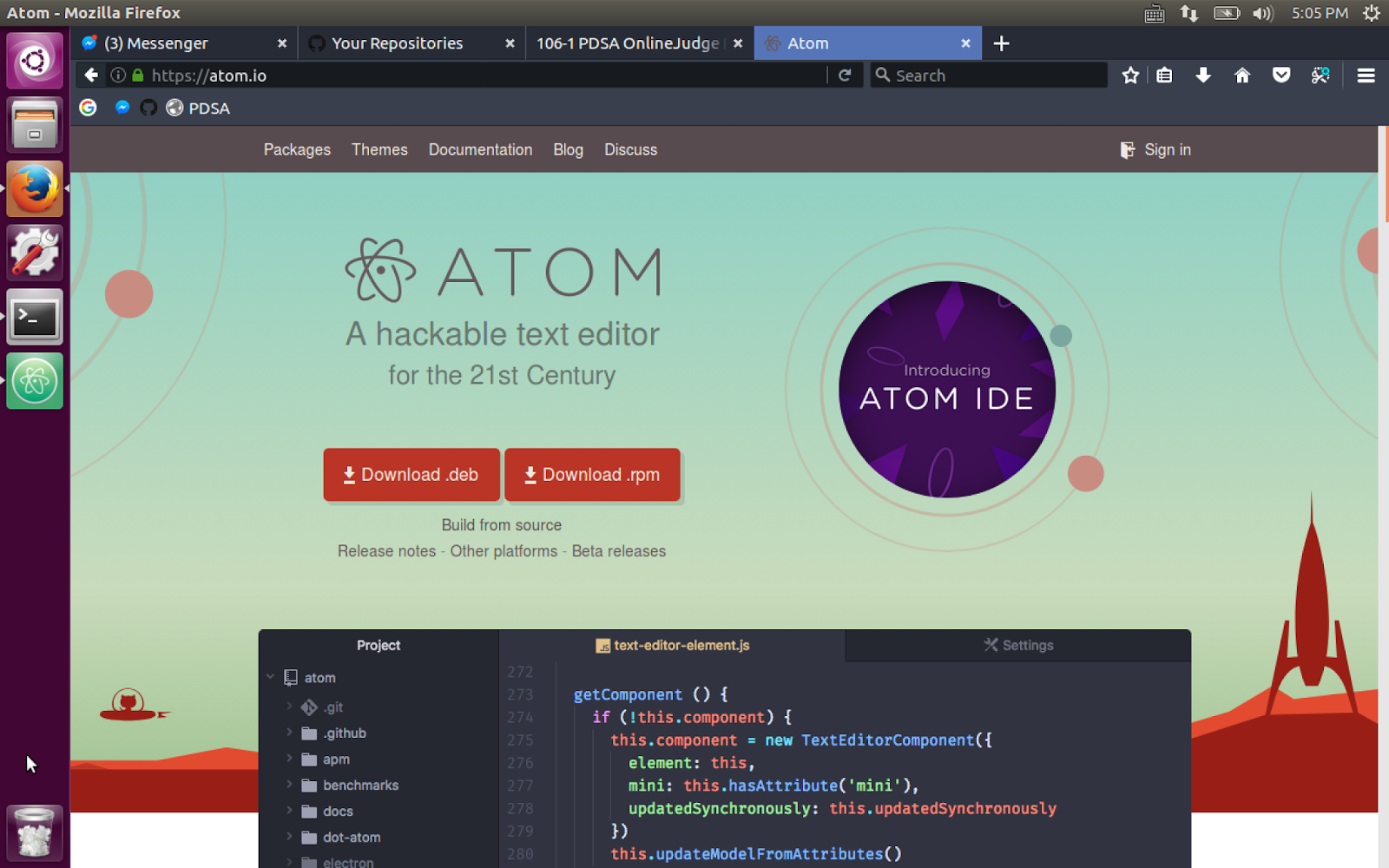Click the Atom logo on the page
Viewport: 1389px width, 868px height.
504,271
